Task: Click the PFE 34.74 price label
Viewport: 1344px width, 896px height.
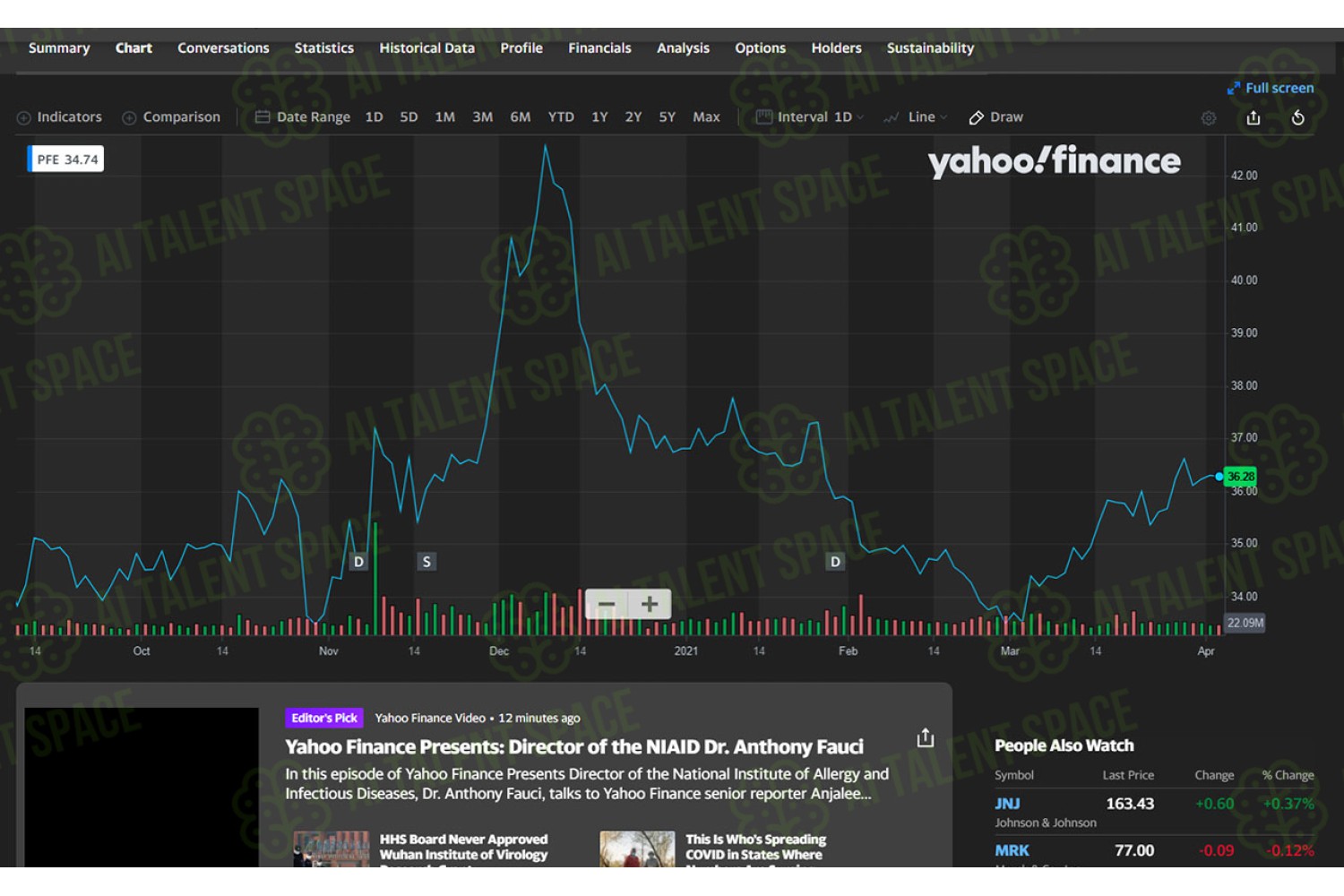Action: click(x=66, y=159)
